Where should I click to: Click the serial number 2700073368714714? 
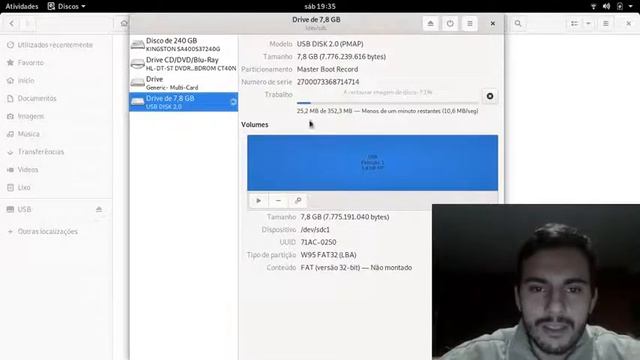[328, 82]
